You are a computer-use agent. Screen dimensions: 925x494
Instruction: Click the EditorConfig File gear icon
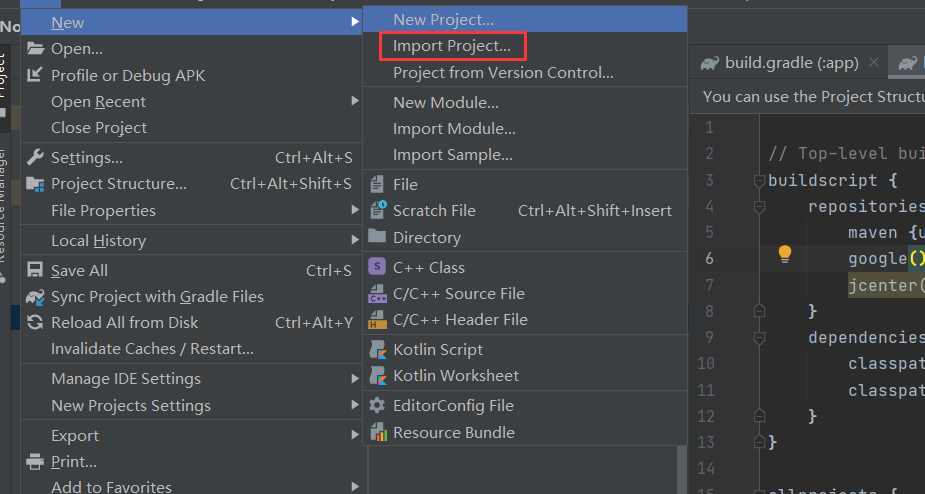coord(377,406)
